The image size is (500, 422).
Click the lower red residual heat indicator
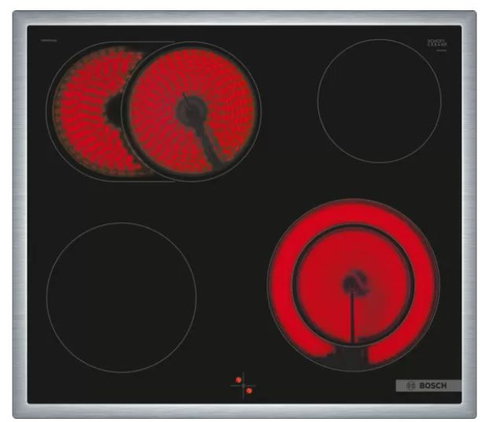[249, 390]
